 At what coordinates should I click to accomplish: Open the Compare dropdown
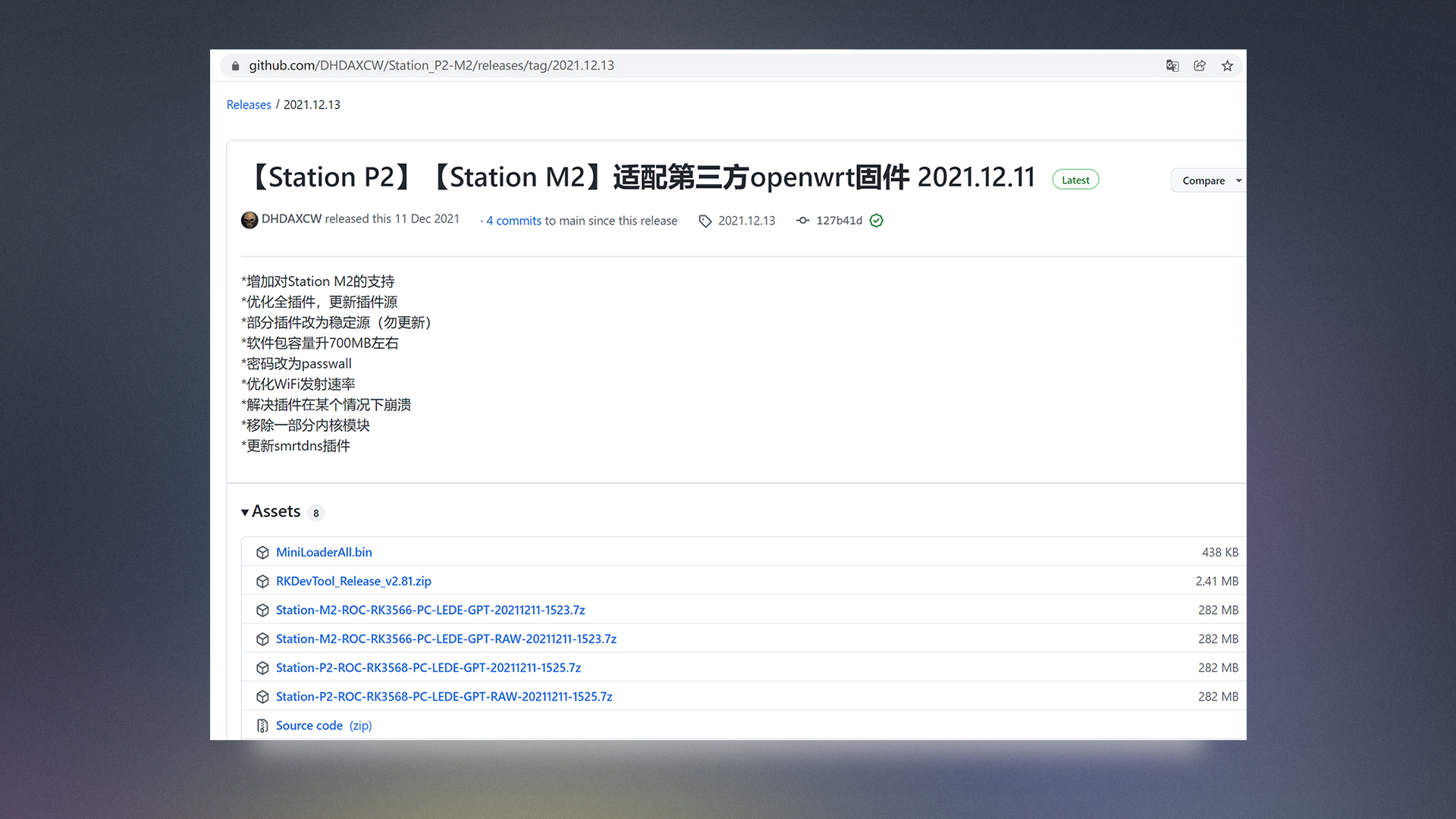click(1204, 180)
